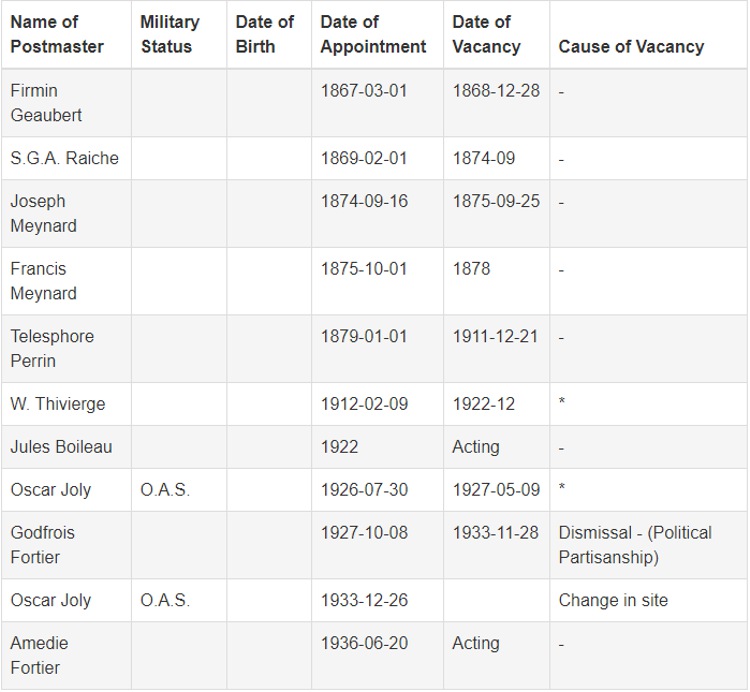Select the 'Date of Birth' header cell
Image resolution: width=750 pixels, height=692 pixels.
pyautogui.click(x=265, y=34)
